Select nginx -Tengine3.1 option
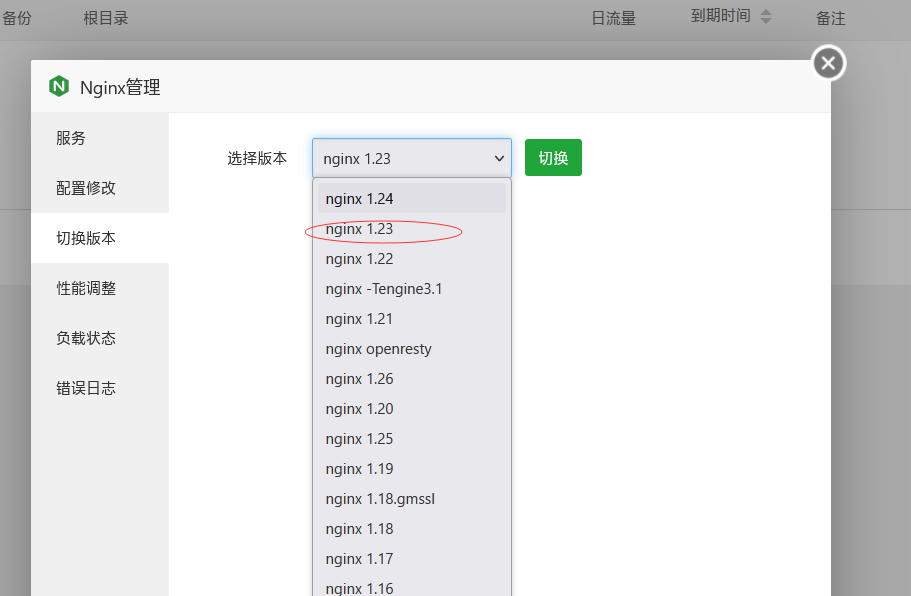The image size is (911, 596). (412, 289)
